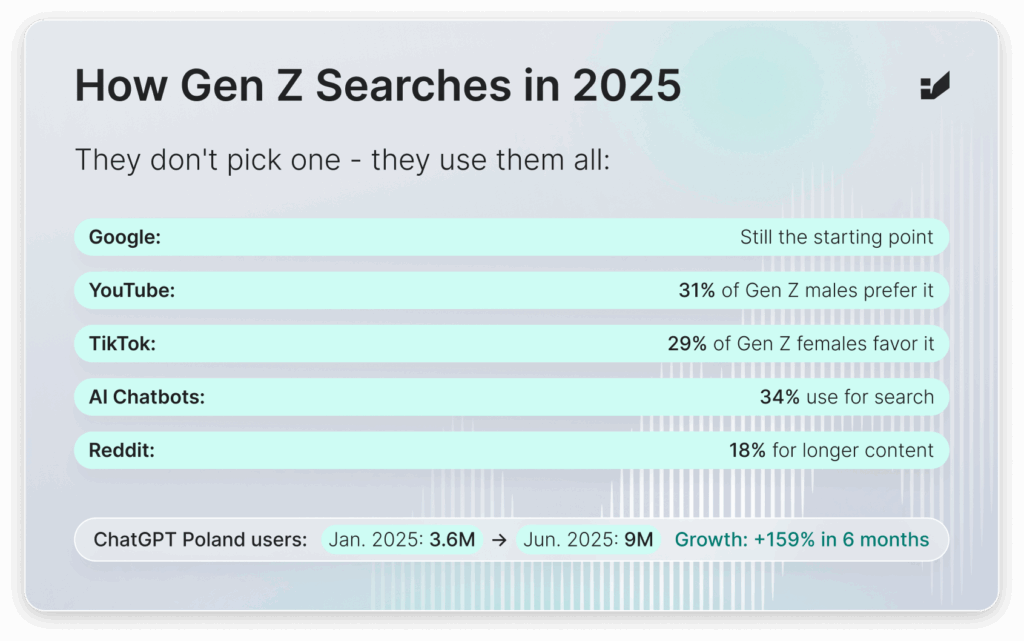Click the empty middle of the Google row
The width and height of the screenshot is (1024, 641).
pos(450,238)
